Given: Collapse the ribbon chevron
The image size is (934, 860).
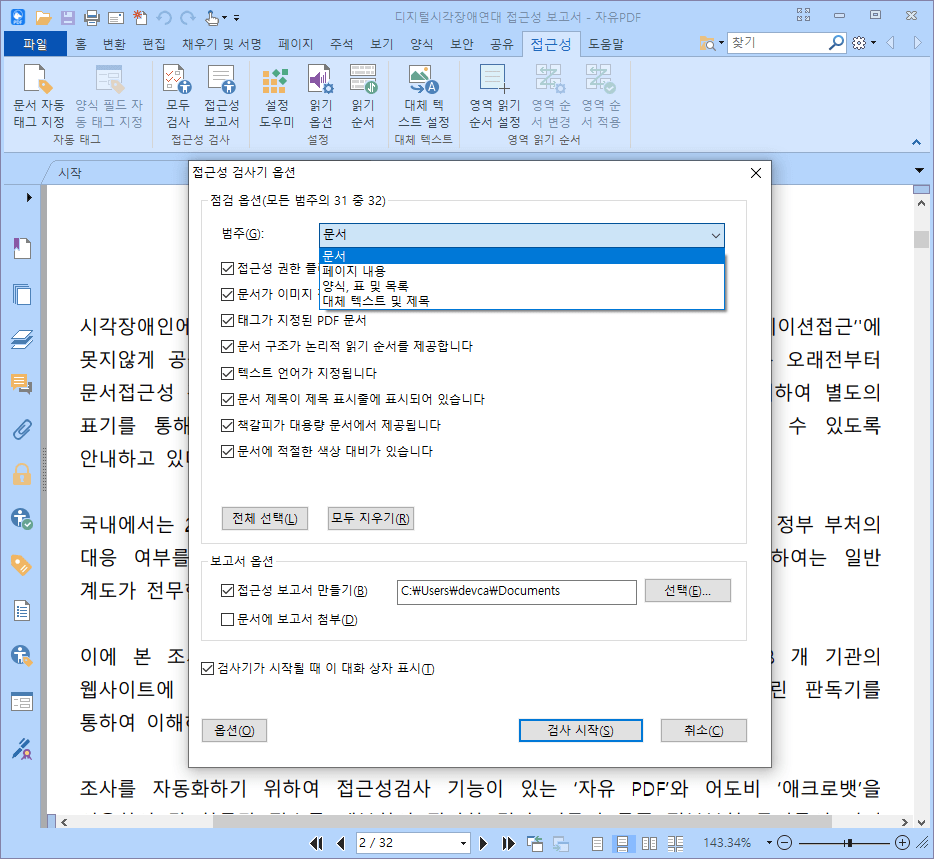Looking at the screenshot, I should click(916, 142).
